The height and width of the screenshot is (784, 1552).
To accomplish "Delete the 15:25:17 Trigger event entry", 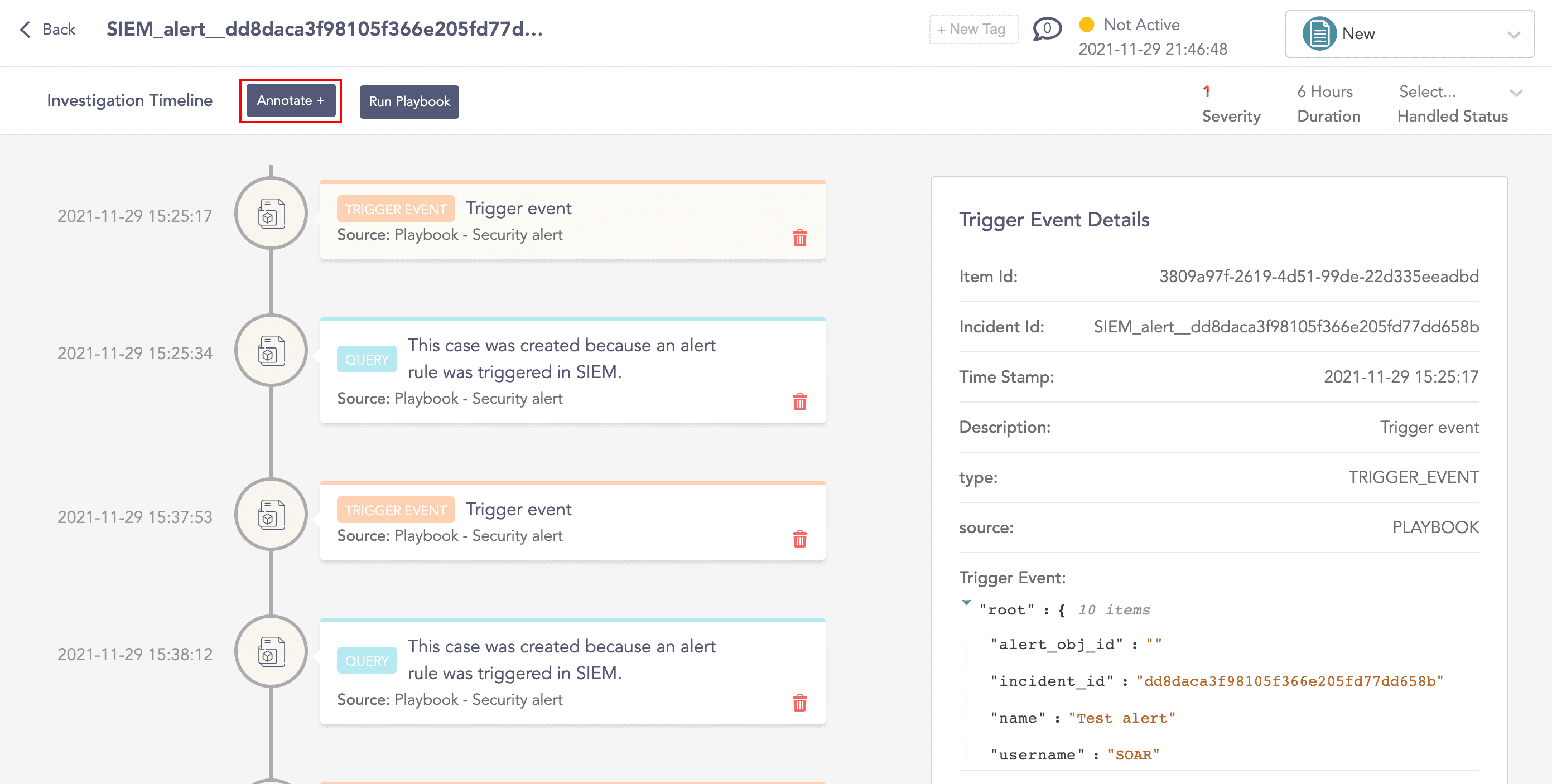I will click(x=799, y=238).
